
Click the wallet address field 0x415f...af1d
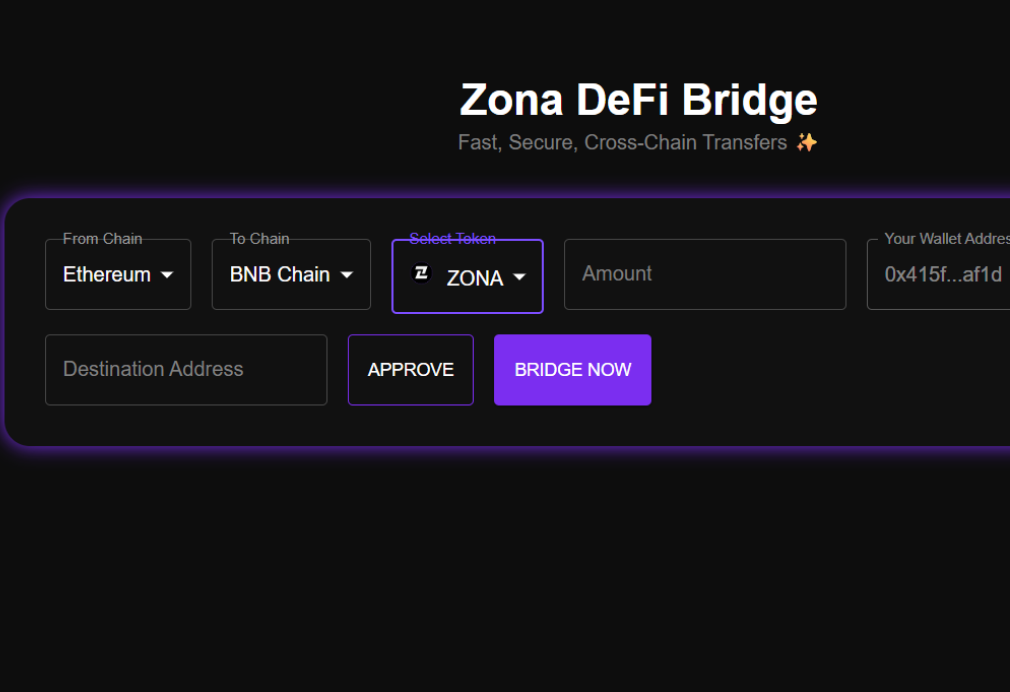(x=940, y=274)
